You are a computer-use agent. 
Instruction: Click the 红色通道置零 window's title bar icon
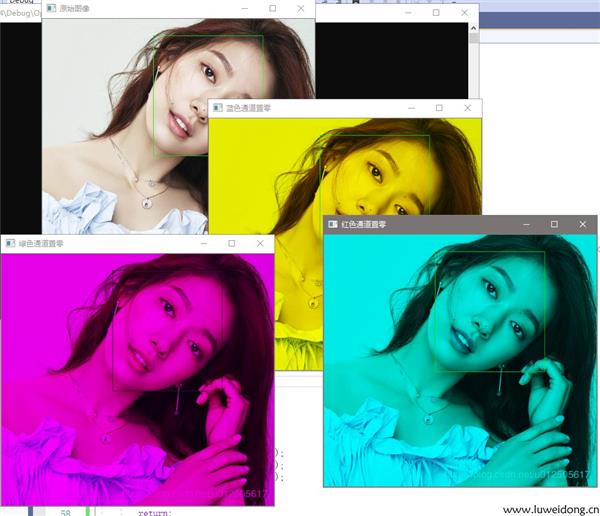[x=333, y=225]
